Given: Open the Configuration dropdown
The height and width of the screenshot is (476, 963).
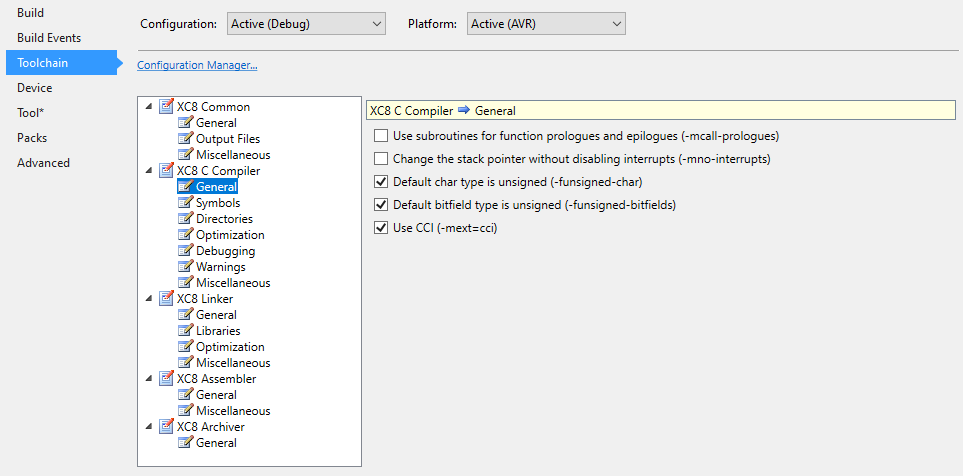Looking at the screenshot, I should (305, 23).
